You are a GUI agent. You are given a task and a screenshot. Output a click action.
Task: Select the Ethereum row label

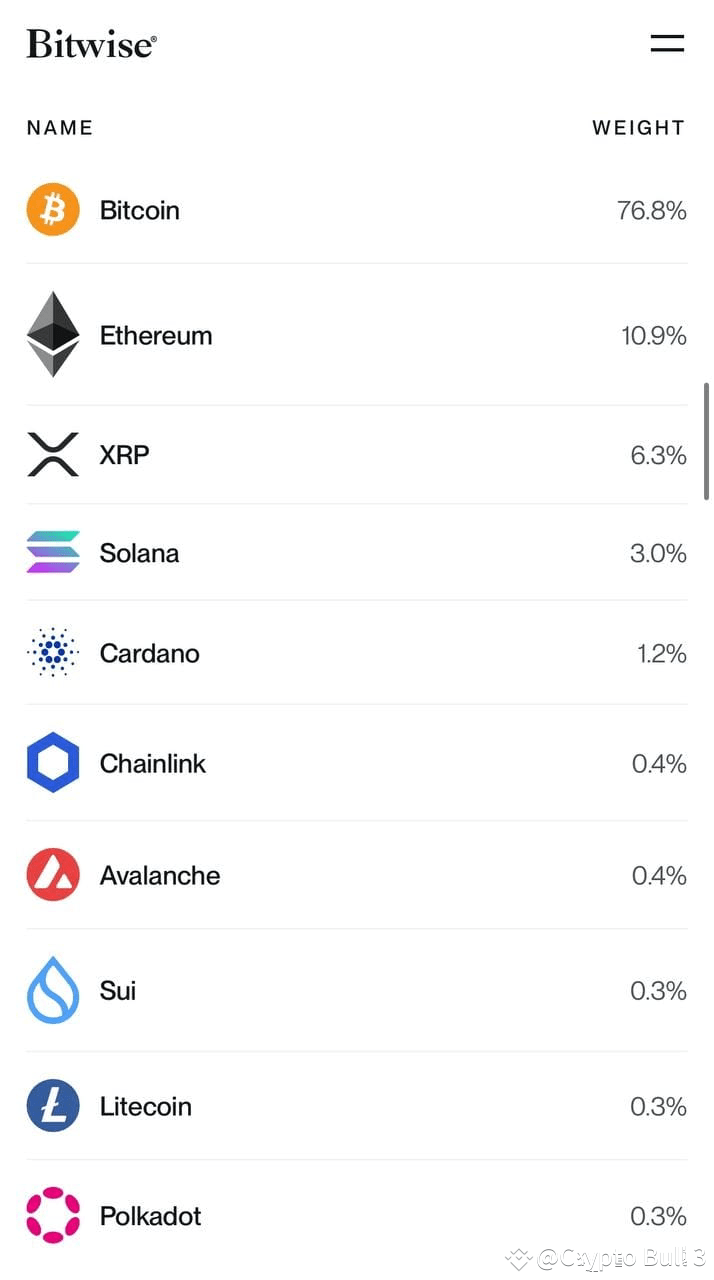point(156,335)
